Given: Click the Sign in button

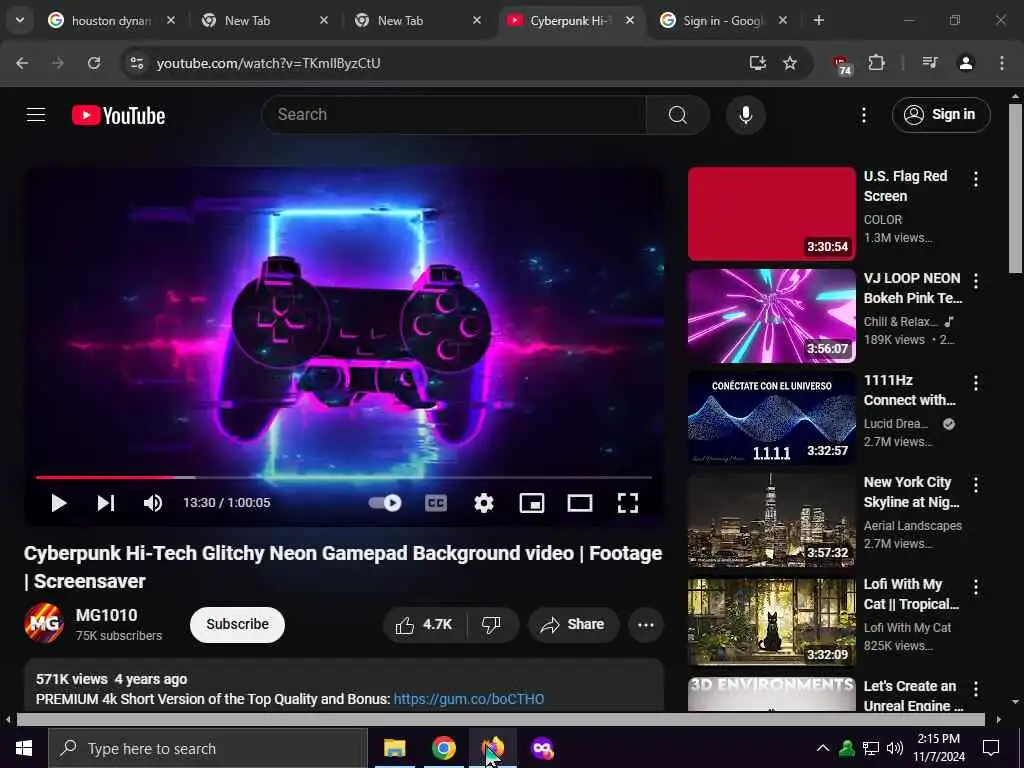Looking at the screenshot, I should click(941, 115).
